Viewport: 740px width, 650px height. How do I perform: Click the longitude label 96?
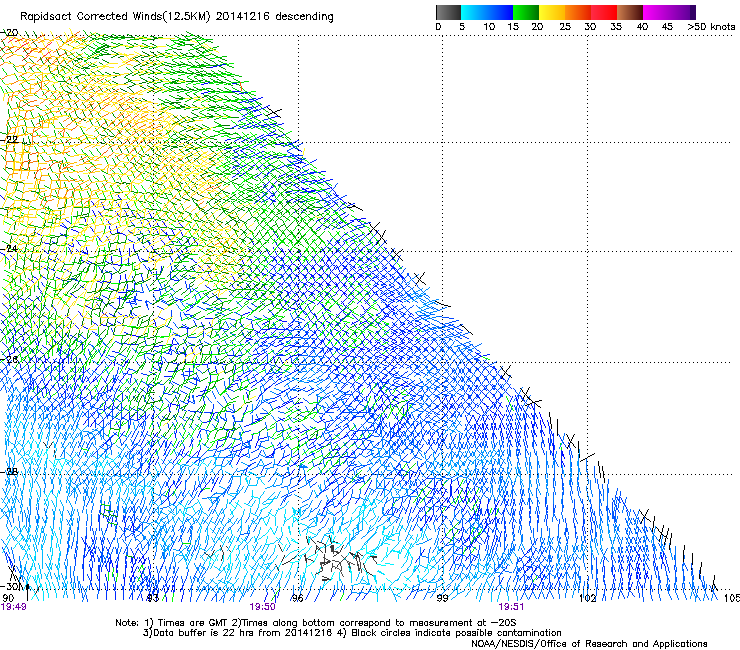coord(298,598)
